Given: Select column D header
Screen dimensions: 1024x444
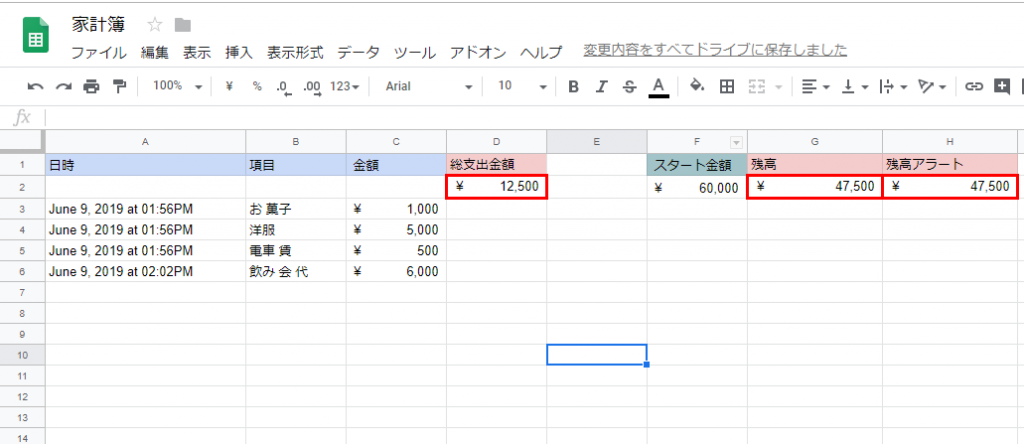Looking at the screenshot, I should (496, 141).
